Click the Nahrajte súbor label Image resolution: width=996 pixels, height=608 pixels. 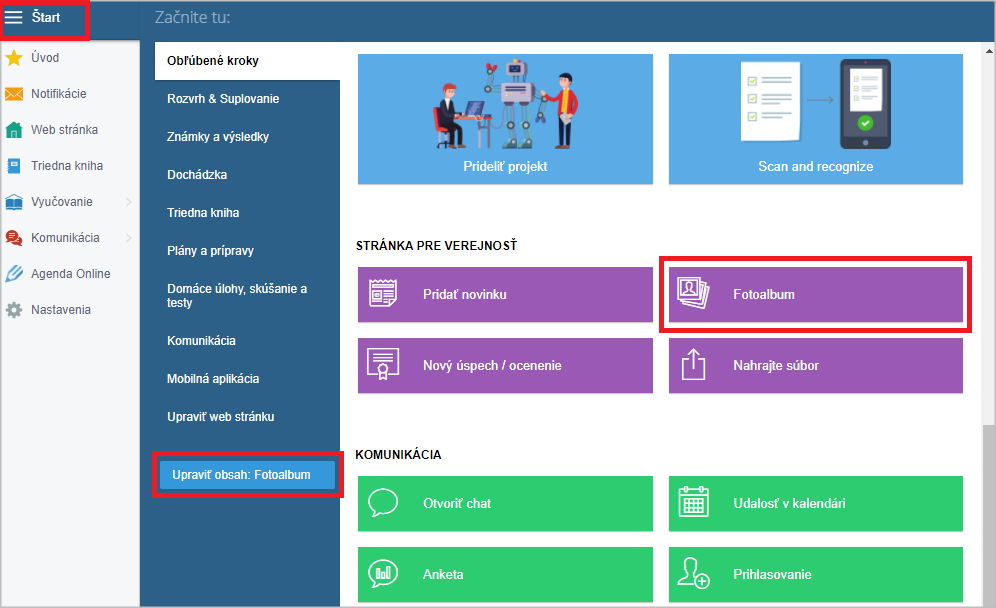[776, 366]
